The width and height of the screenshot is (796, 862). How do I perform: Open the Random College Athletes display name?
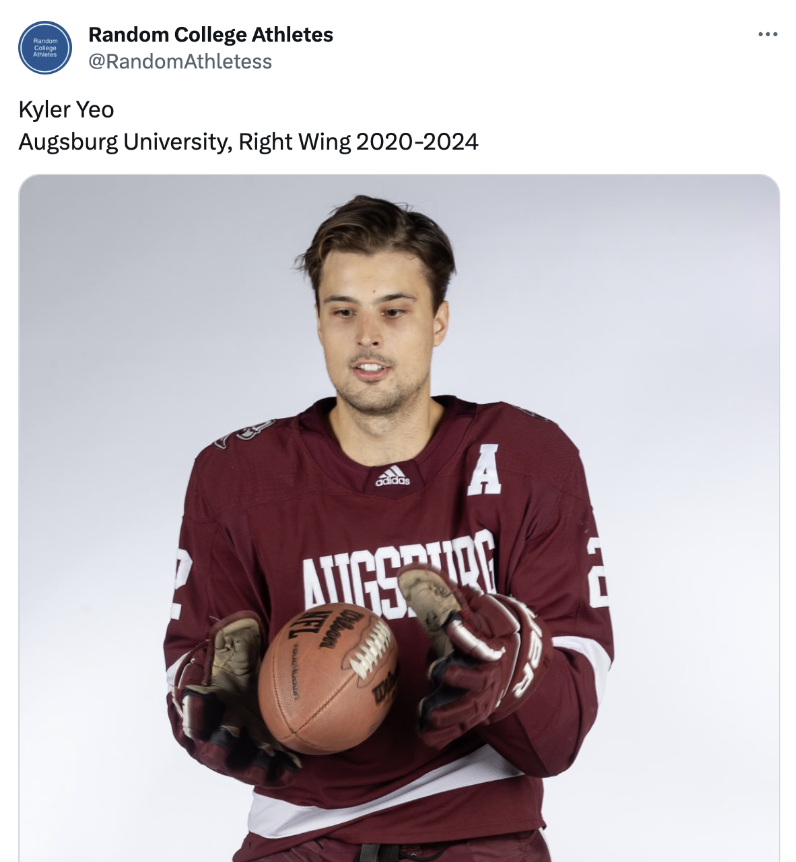pyautogui.click(x=211, y=35)
